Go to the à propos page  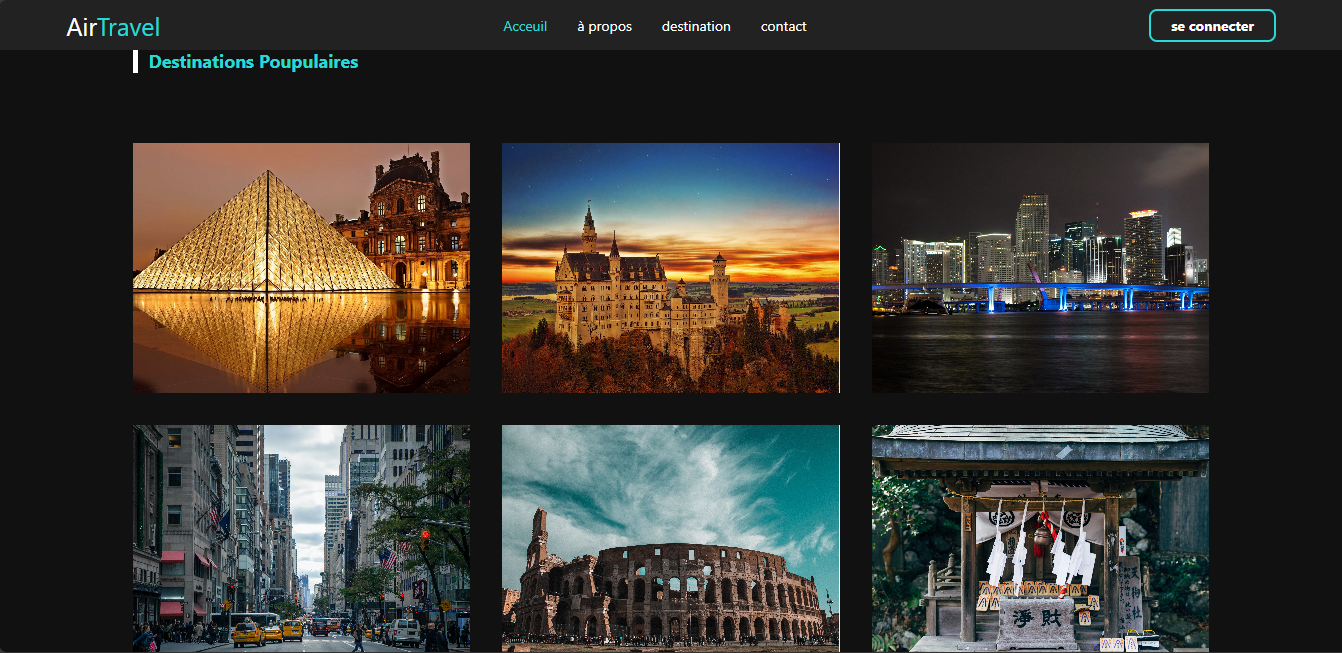604,26
